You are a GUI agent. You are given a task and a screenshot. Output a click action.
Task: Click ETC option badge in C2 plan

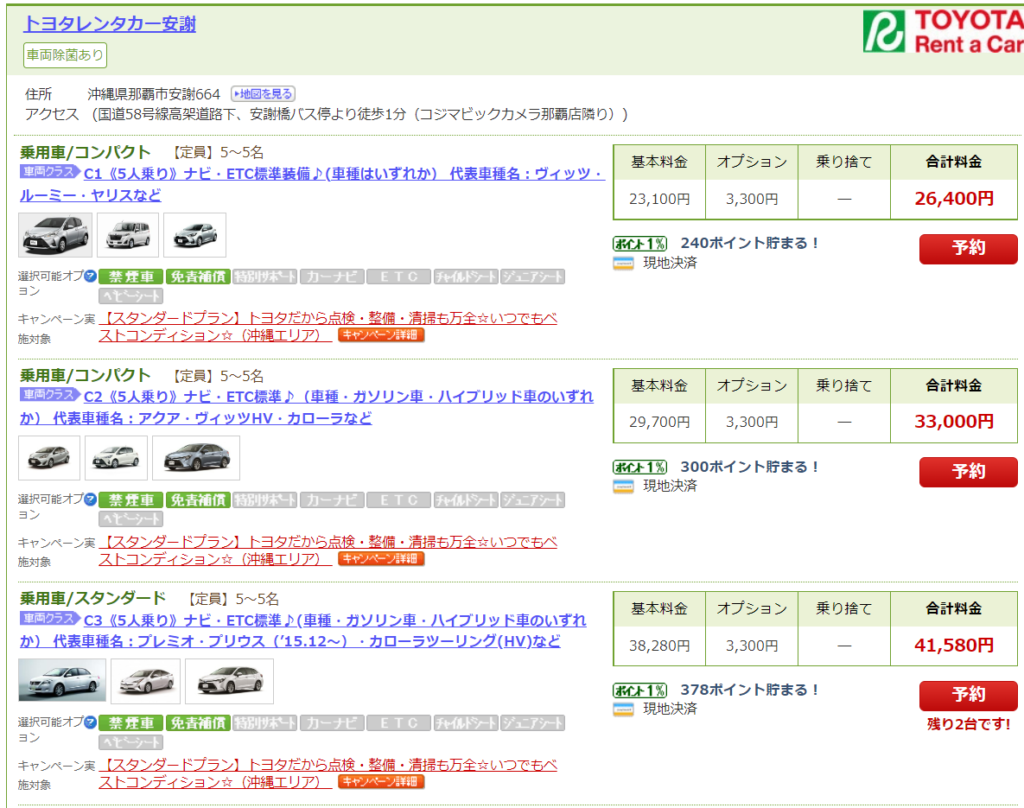pos(398,500)
